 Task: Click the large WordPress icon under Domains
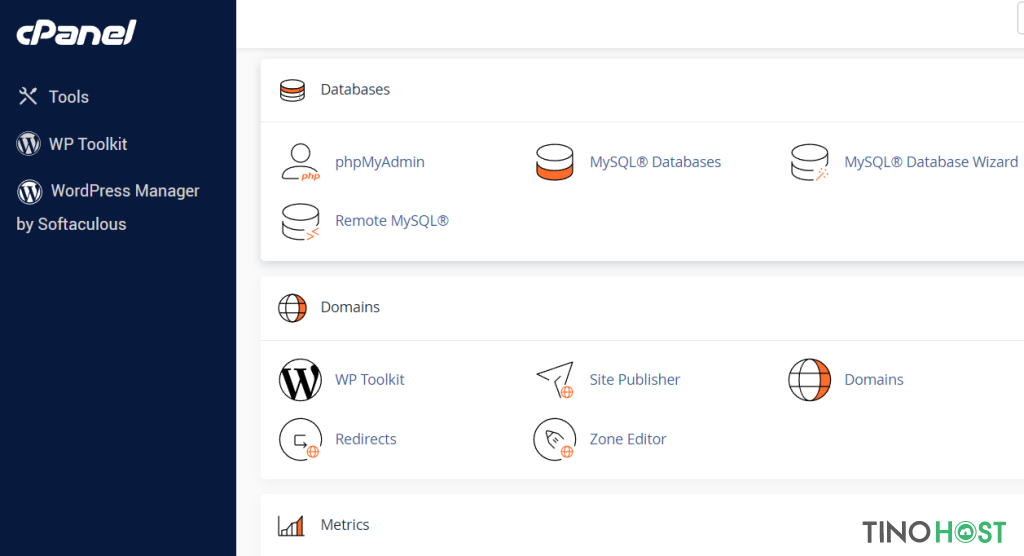click(x=300, y=380)
